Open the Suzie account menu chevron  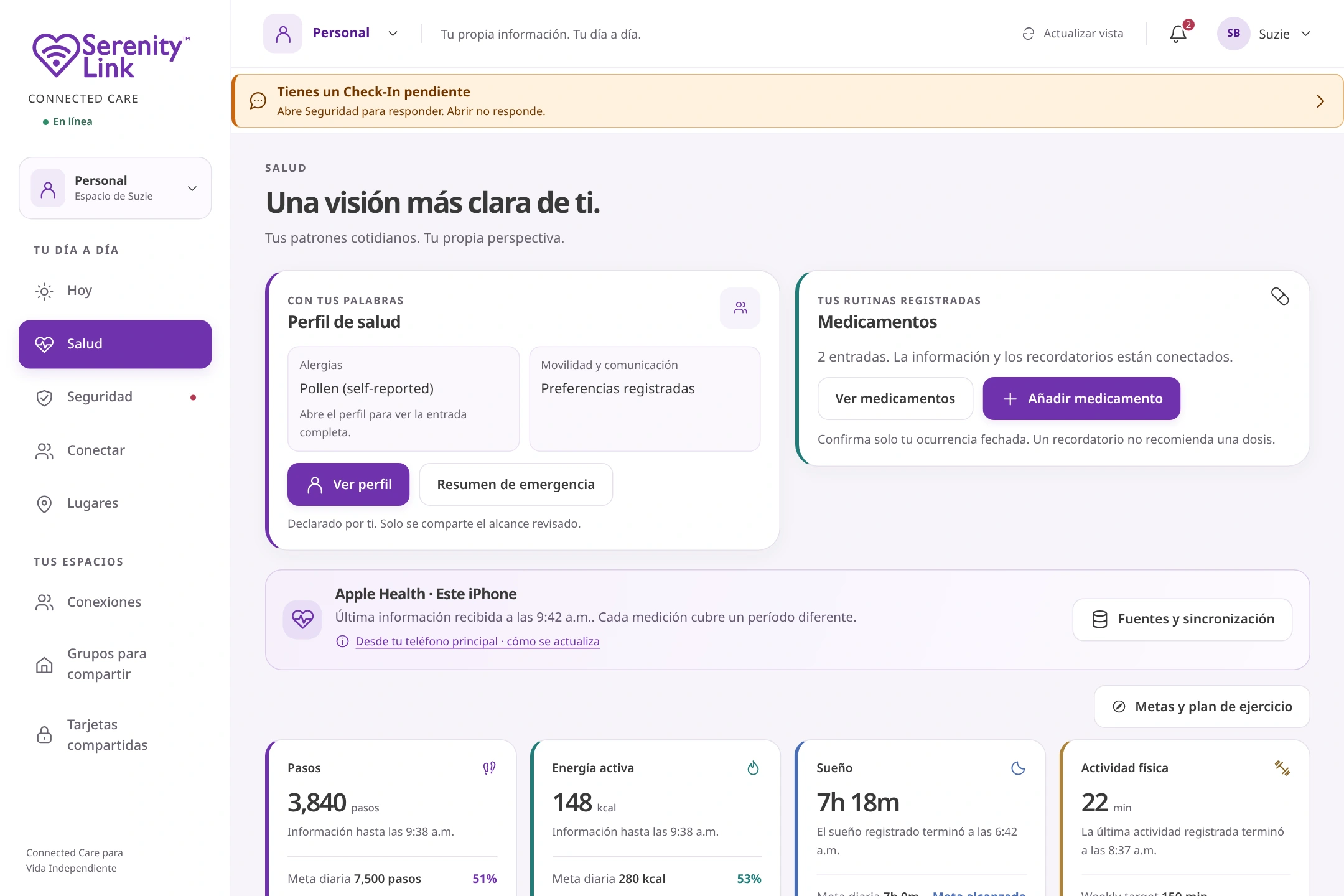click(1306, 34)
